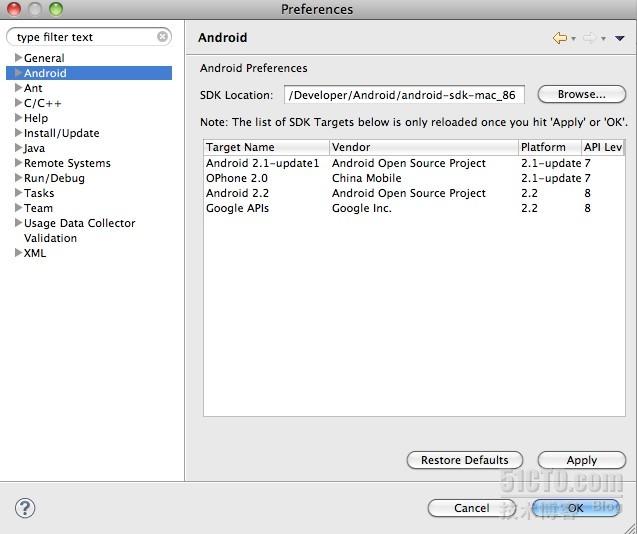Expand the Usage Data Collector node

pos(18,223)
